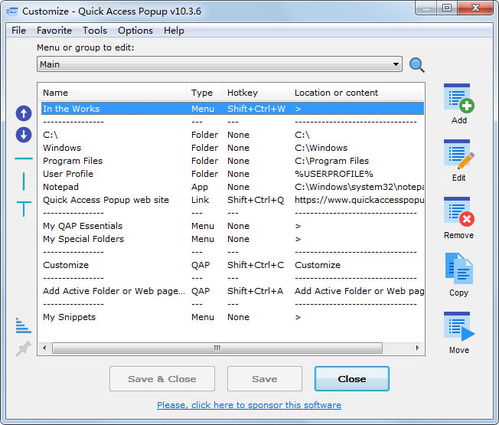This screenshot has height=425, width=499.
Task: Expand the Menu or group dropdown
Action: 220,64
